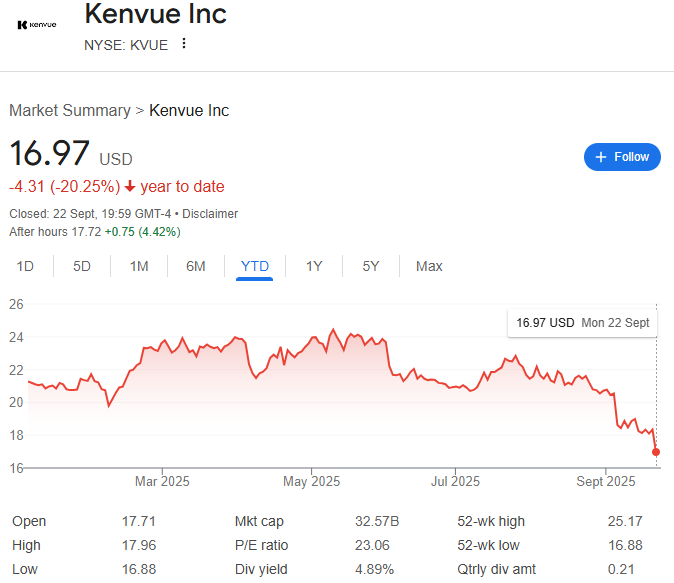This screenshot has width=674, height=583.
Task: Click the Mar 2025 axis marker
Action: [162, 481]
